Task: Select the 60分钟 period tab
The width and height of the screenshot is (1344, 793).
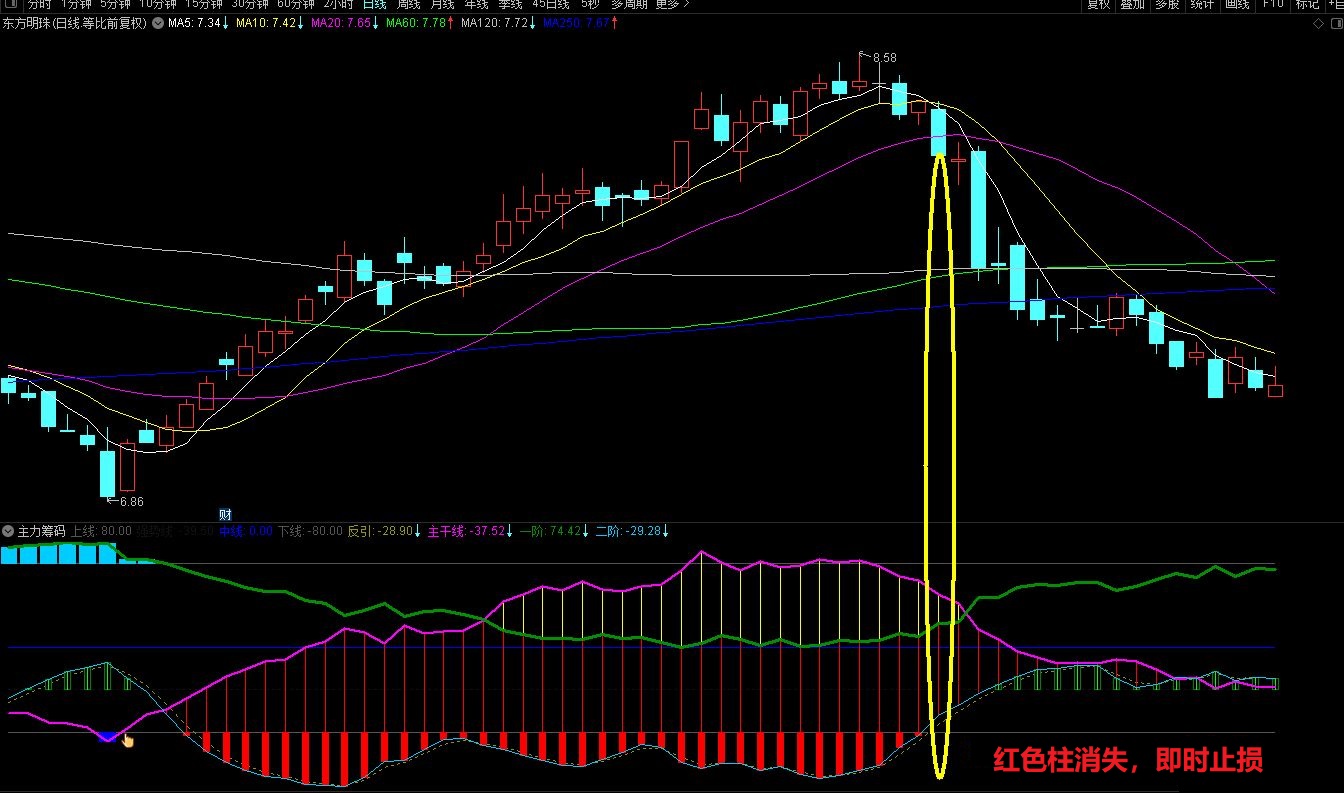Action: (x=296, y=4)
